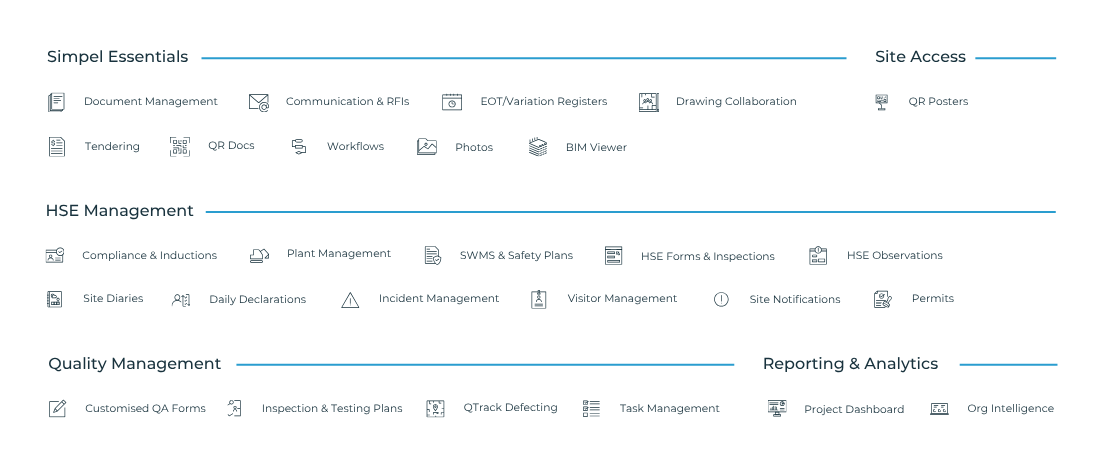Viewport: 1106px width, 470px height.
Task: Open Inspection & Testing Plans link
Action: tap(332, 409)
